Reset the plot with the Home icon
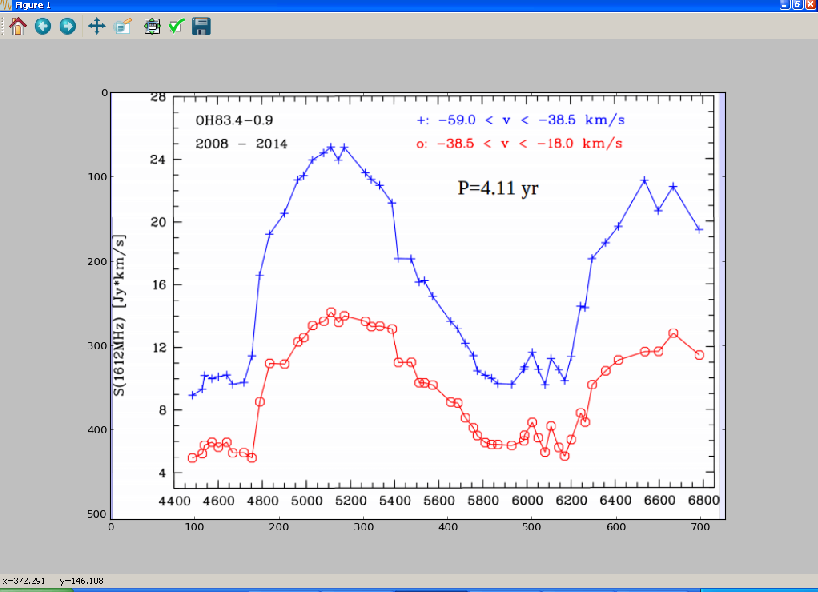Screen dimensions: 818x592 [x=18, y=26]
